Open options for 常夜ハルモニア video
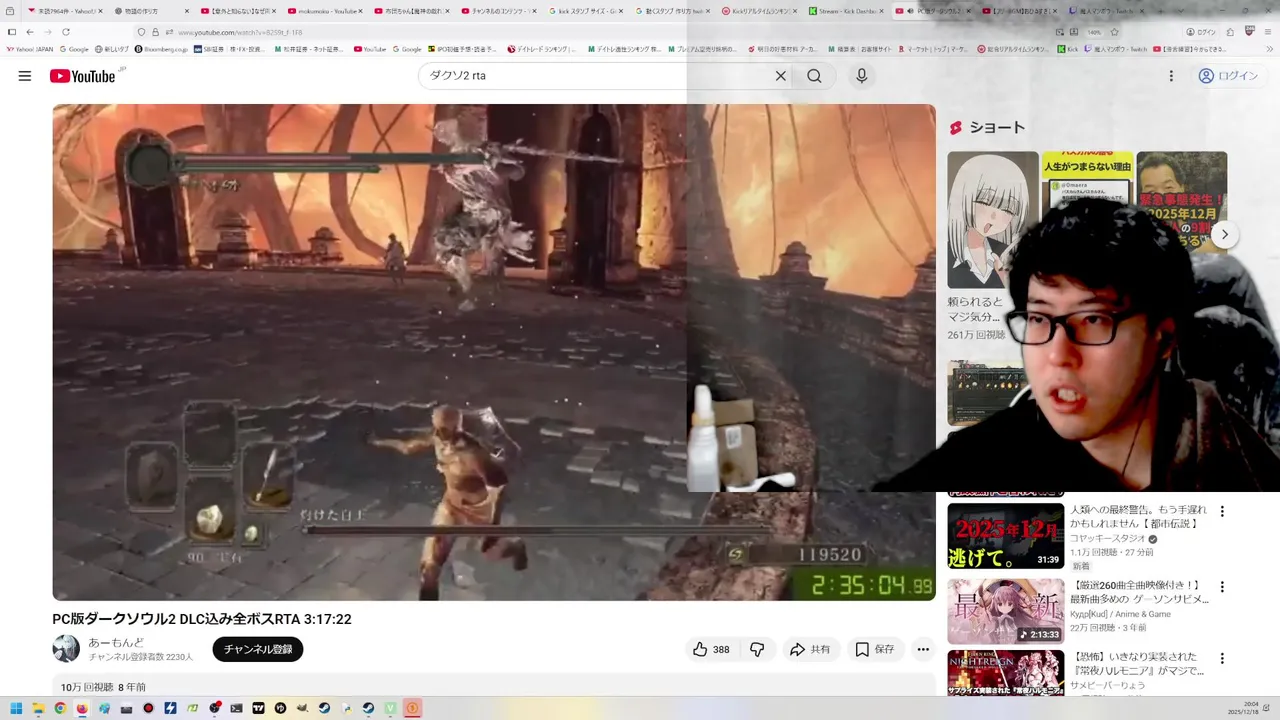This screenshot has width=1280, height=720. (1221, 660)
